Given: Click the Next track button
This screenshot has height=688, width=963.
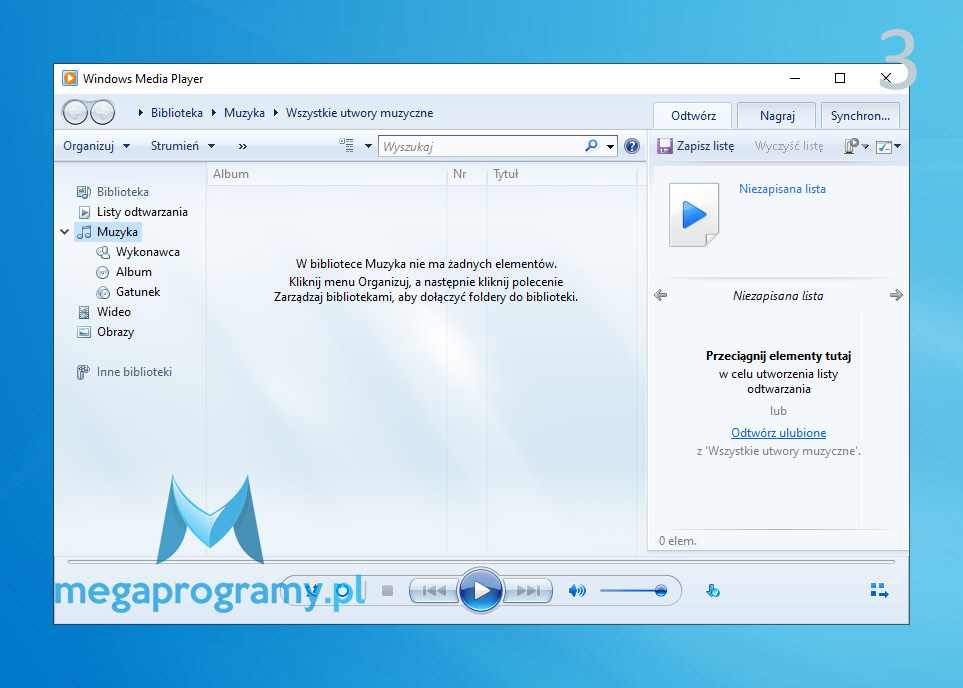Looking at the screenshot, I should coord(528,591).
